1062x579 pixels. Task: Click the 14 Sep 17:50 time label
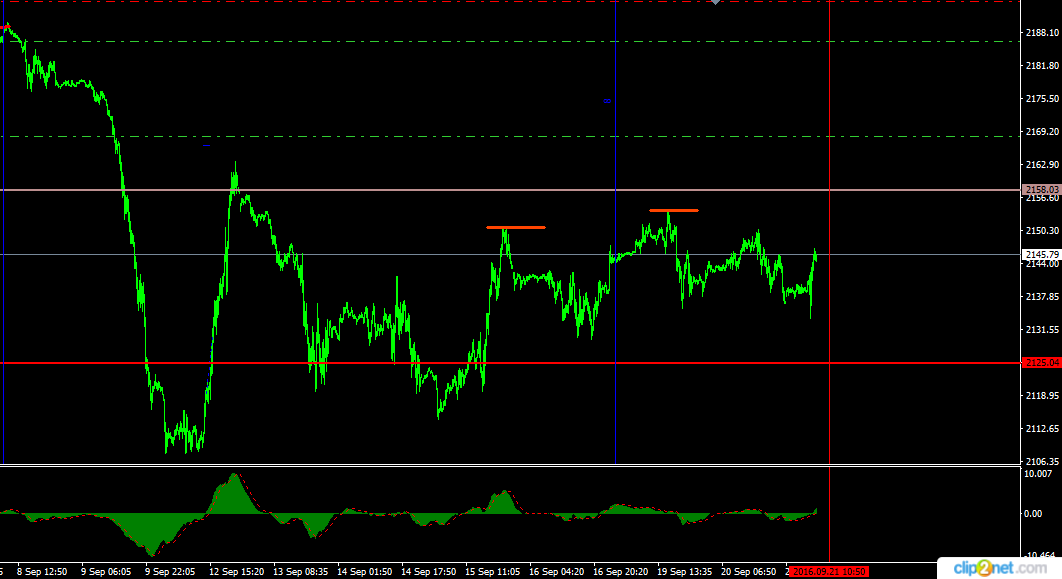tap(428, 572)
